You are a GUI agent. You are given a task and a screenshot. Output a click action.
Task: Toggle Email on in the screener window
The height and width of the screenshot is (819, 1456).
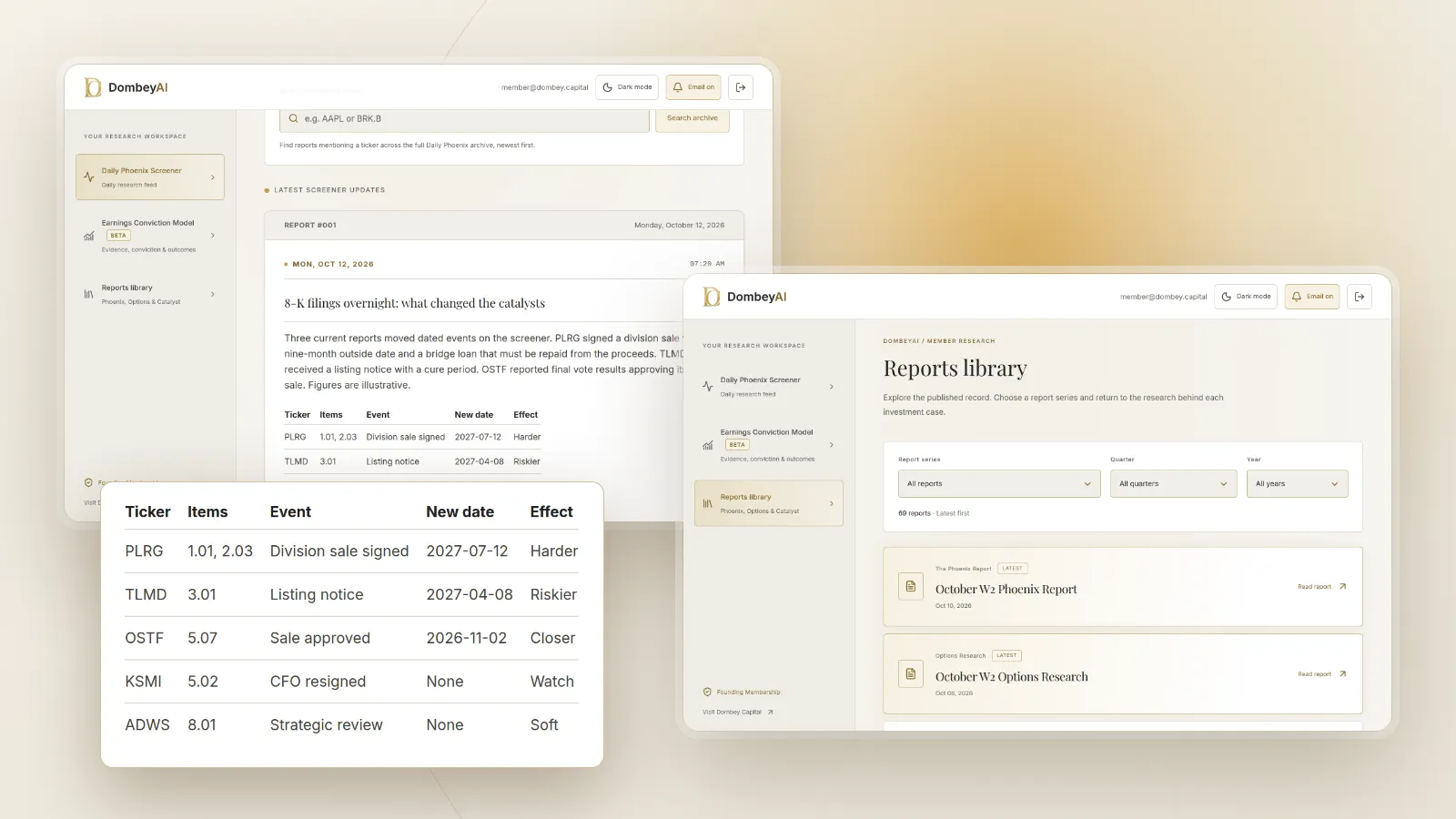click(x=693, y=87)
